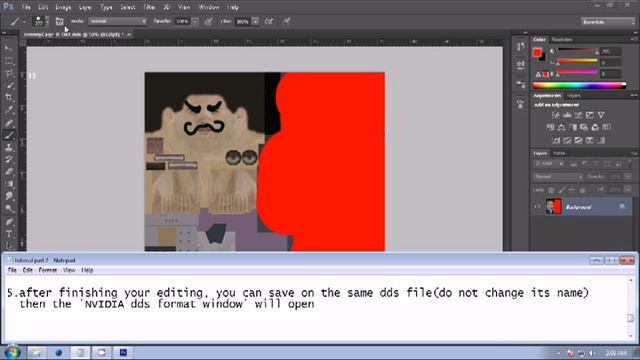Viewport: 640px width, 360px height.
Task: Switch to the Styles tab
Action: [574, 96]
